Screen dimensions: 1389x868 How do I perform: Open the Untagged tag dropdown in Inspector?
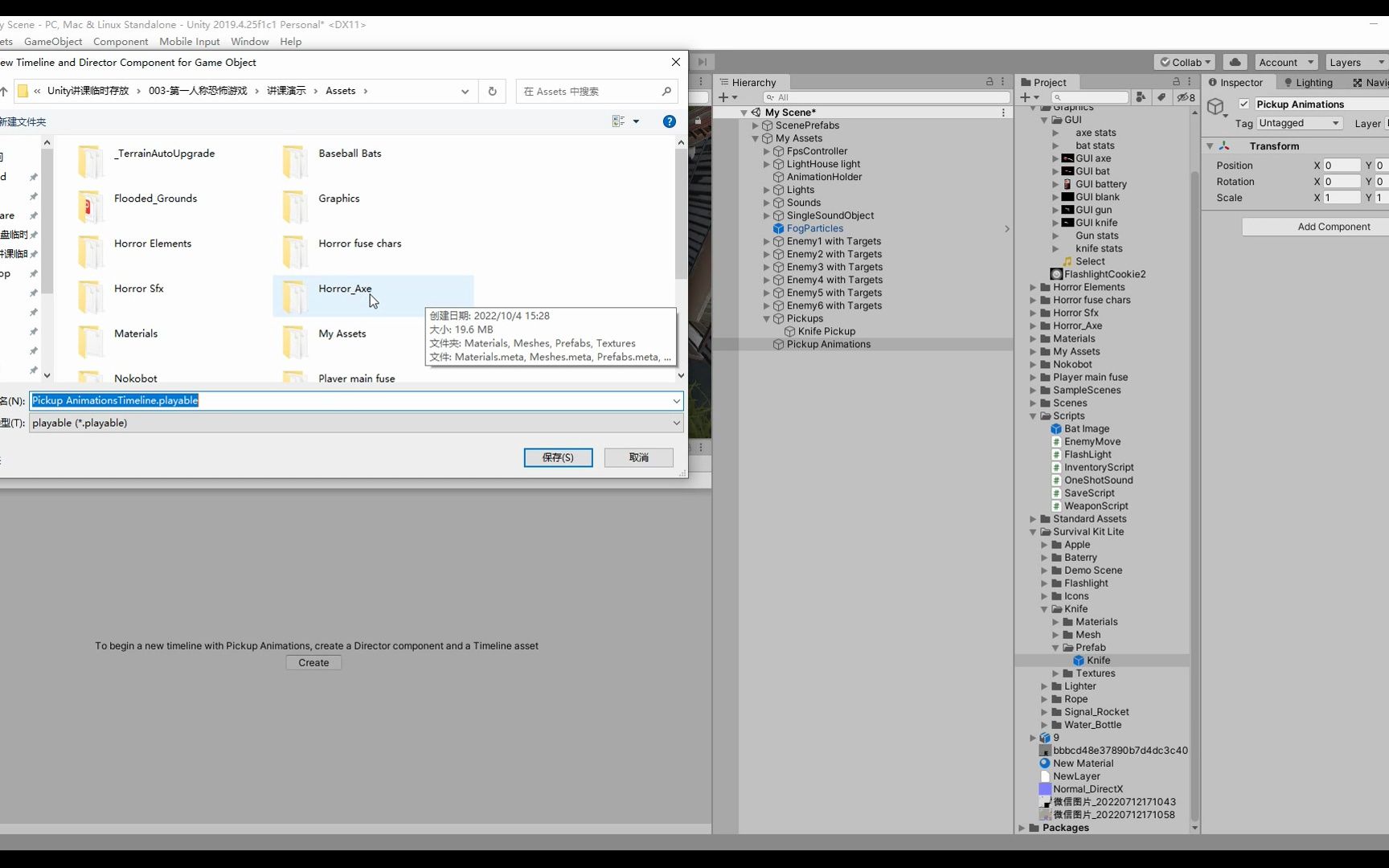(x=1299, y=123)
